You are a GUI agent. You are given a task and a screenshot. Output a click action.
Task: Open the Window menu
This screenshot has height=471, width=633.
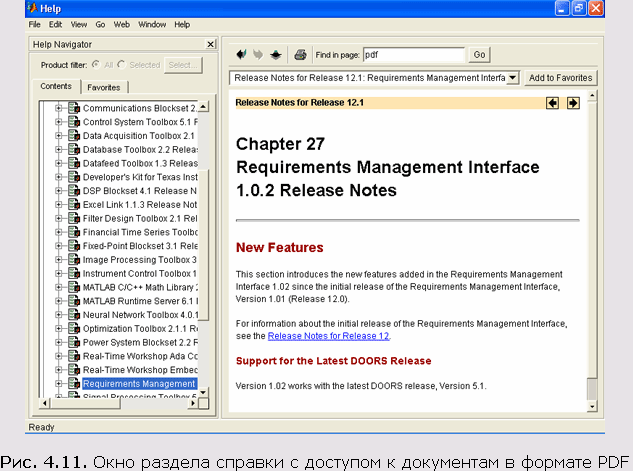pos(152,25)
